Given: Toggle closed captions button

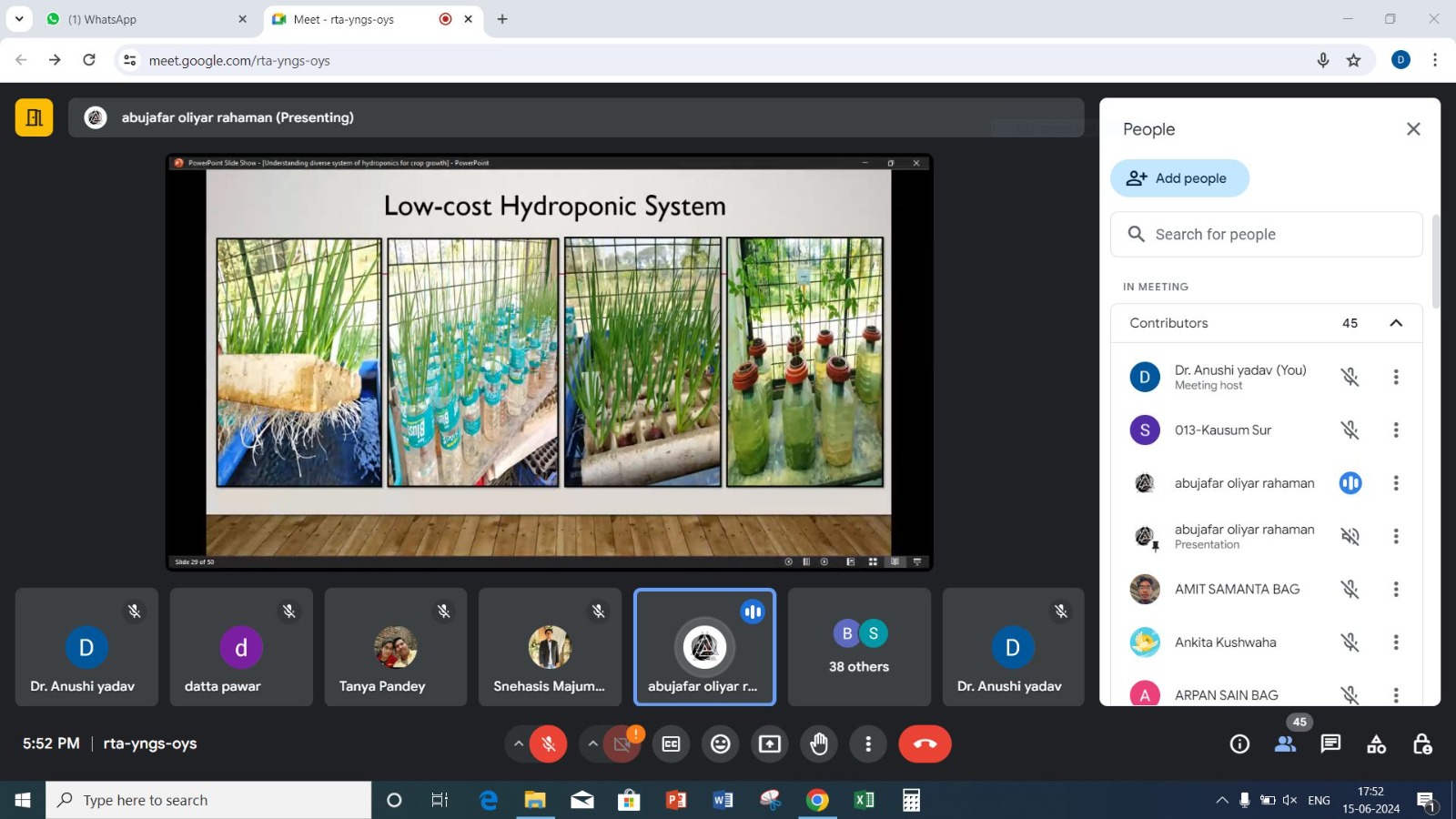Looking at the screenshot, I should coord(672,744).
